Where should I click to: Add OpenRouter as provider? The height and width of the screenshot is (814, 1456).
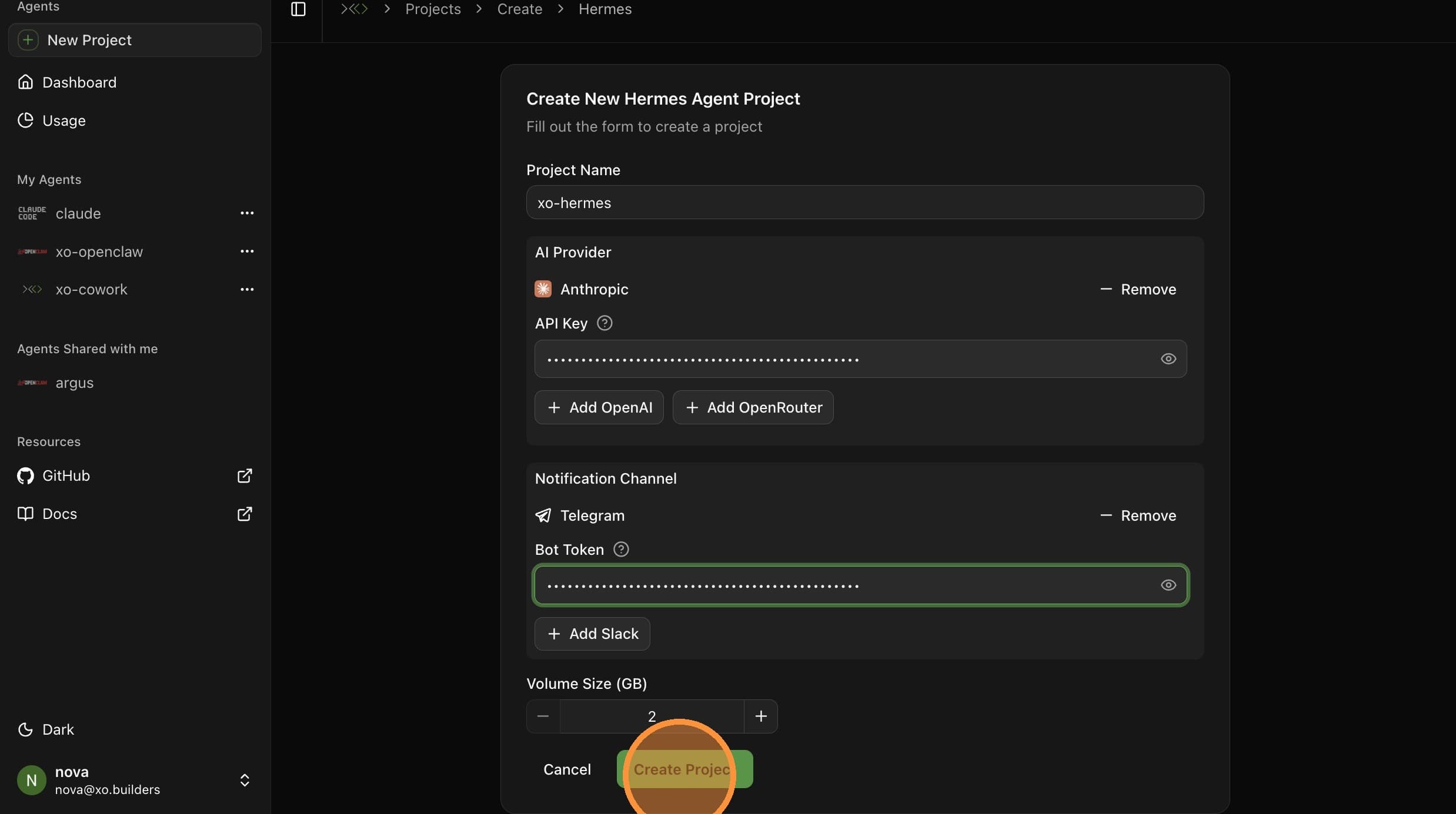[753, 407]
